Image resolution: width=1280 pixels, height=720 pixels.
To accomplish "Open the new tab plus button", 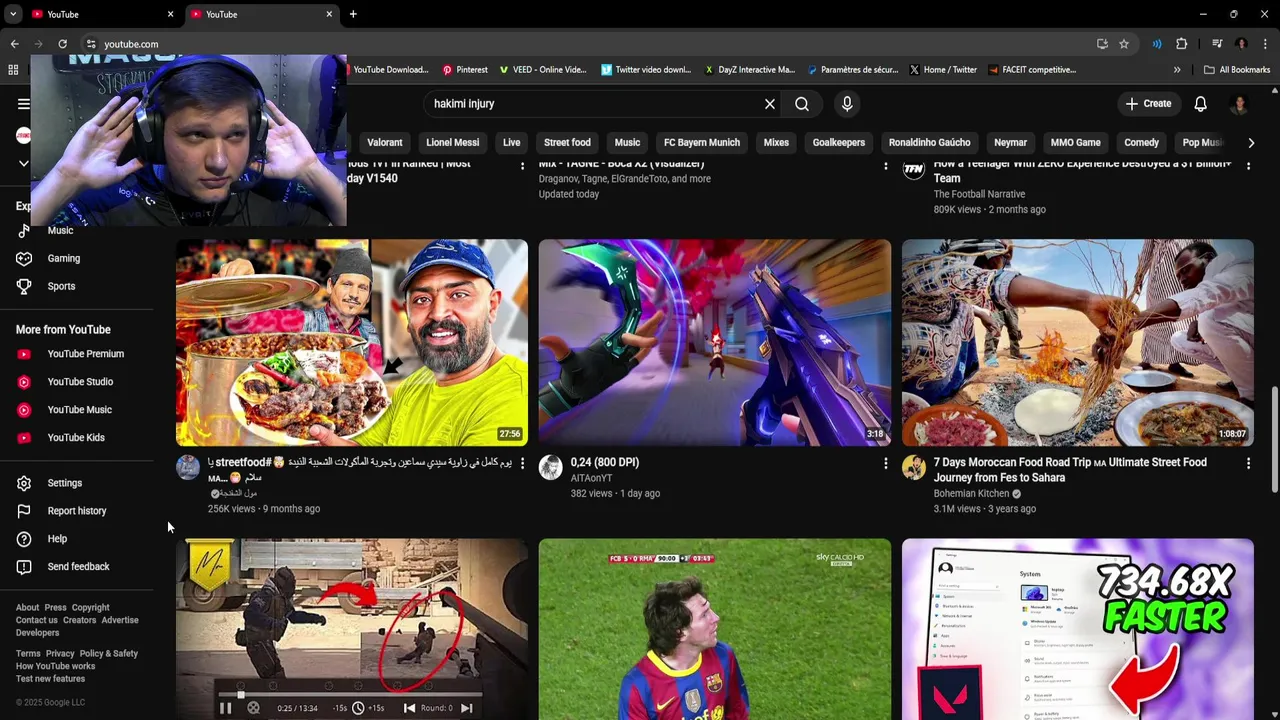I will (x=353, y=14).
